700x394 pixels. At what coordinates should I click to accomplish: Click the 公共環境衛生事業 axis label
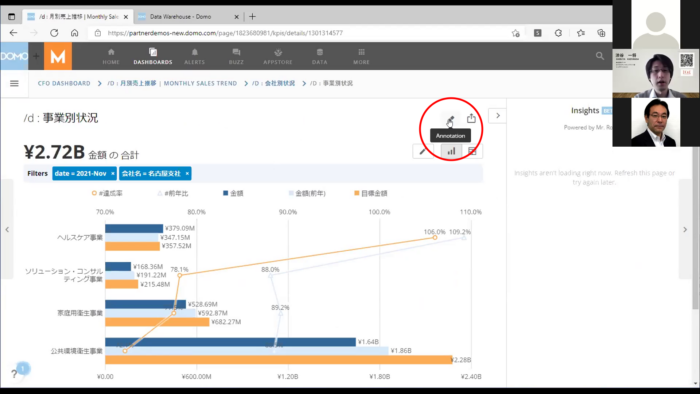[x=76, y=351]
